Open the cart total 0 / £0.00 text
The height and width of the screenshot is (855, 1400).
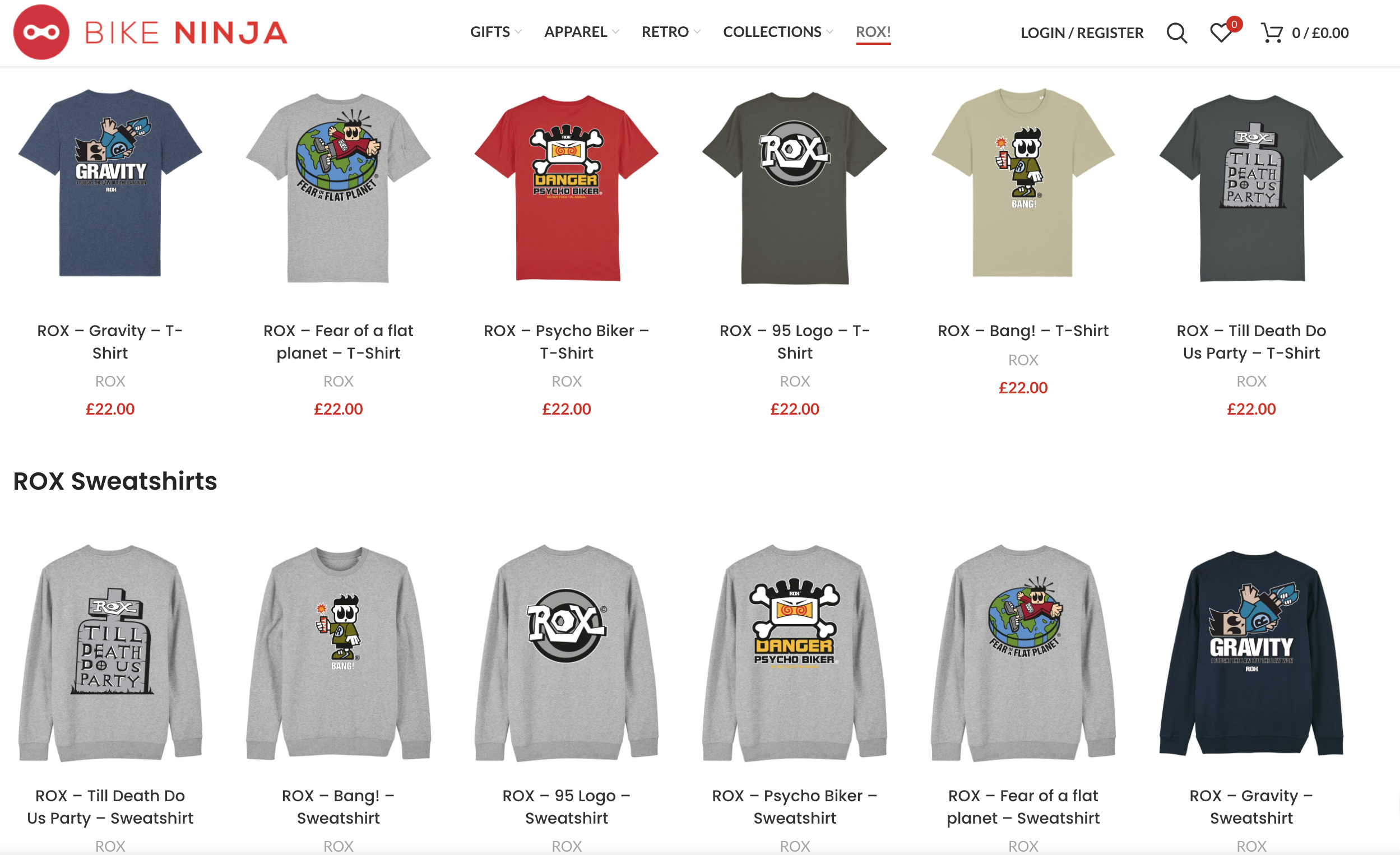click(1320, 33)
